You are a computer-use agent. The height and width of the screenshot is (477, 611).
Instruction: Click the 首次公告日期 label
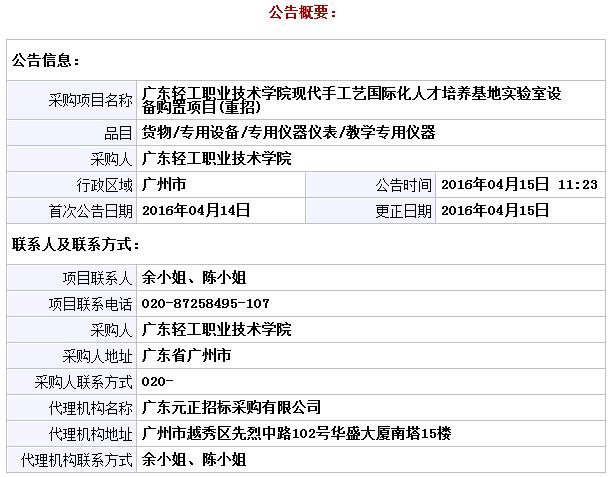pos(90,211)
